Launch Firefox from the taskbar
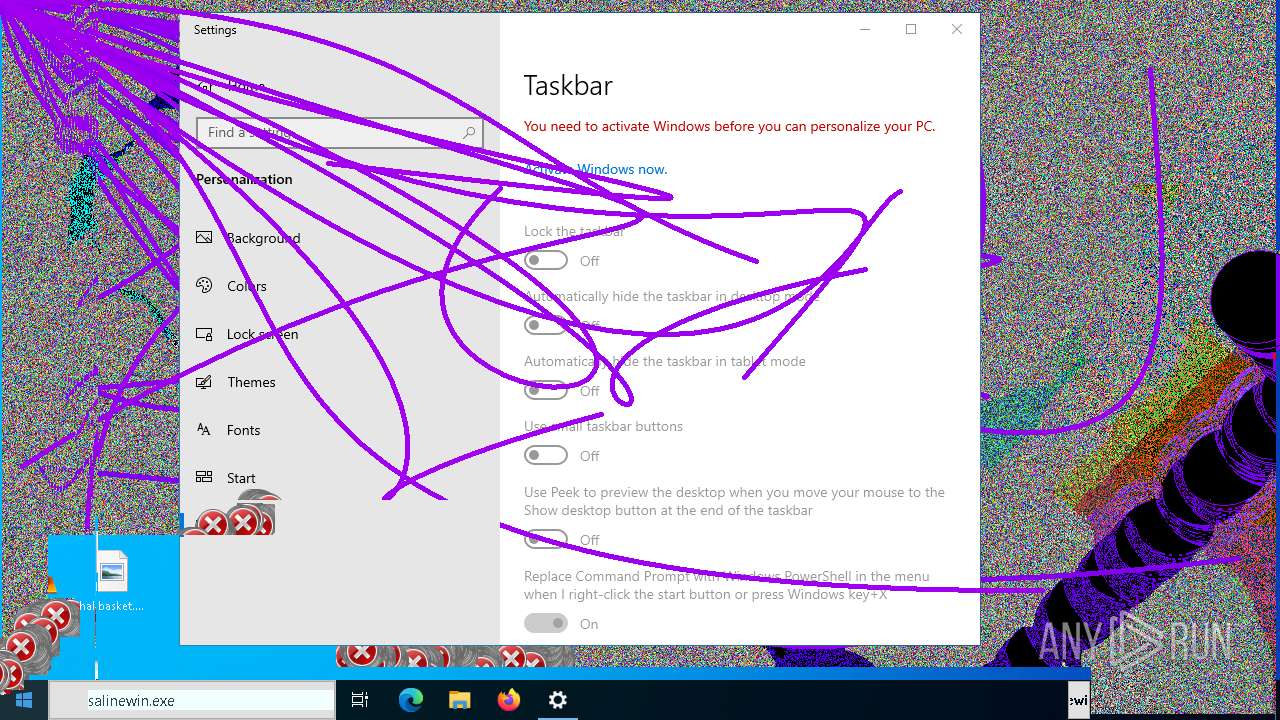The image size is (1280, 720). point(508,700)
